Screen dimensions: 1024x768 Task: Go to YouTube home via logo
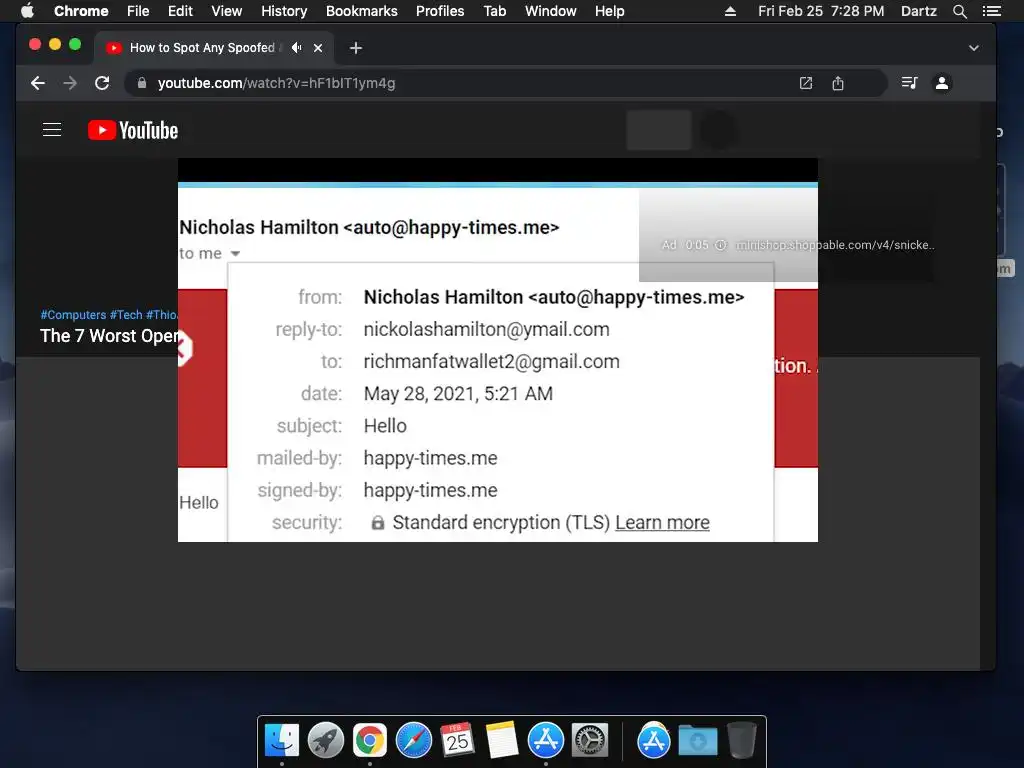133,130
